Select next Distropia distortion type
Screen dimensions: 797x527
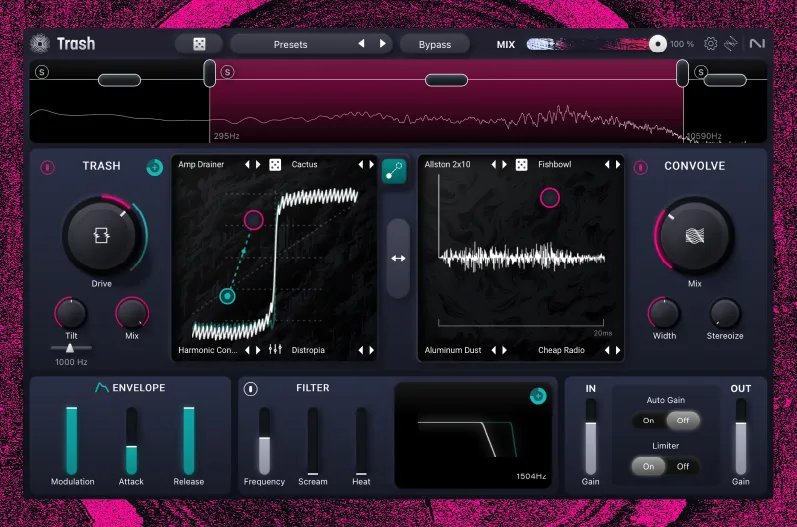(x=372, y=350)
